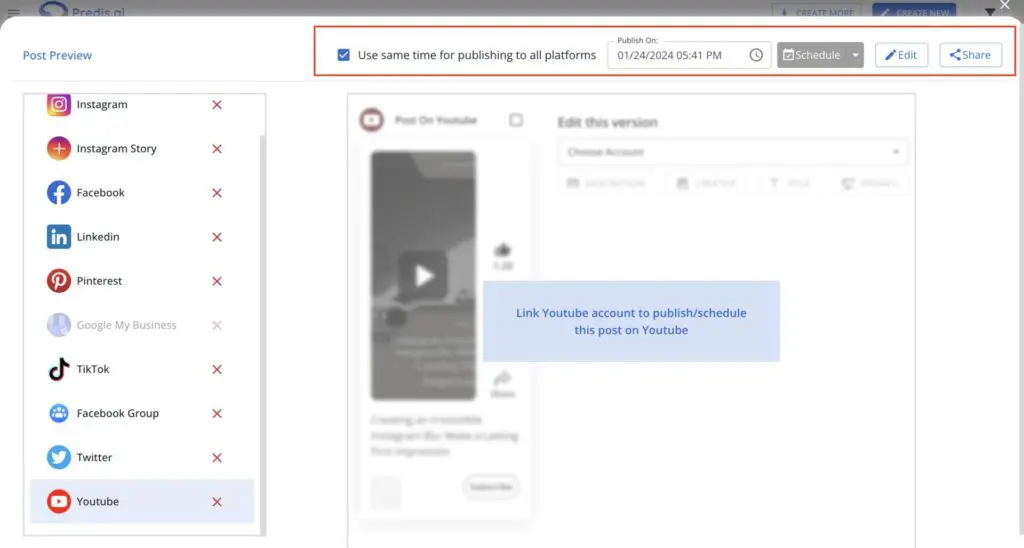Select the Linkedin row label
The image size is (1024, 548).
98,237
